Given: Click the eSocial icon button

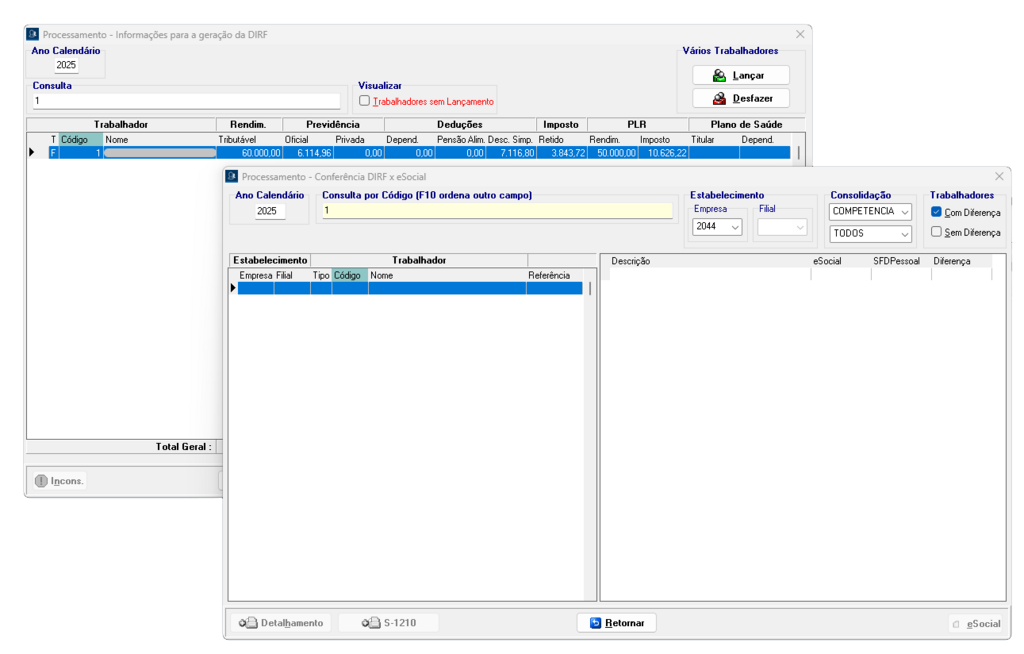Looking at the screenshot, I should [x=976, y=623].
